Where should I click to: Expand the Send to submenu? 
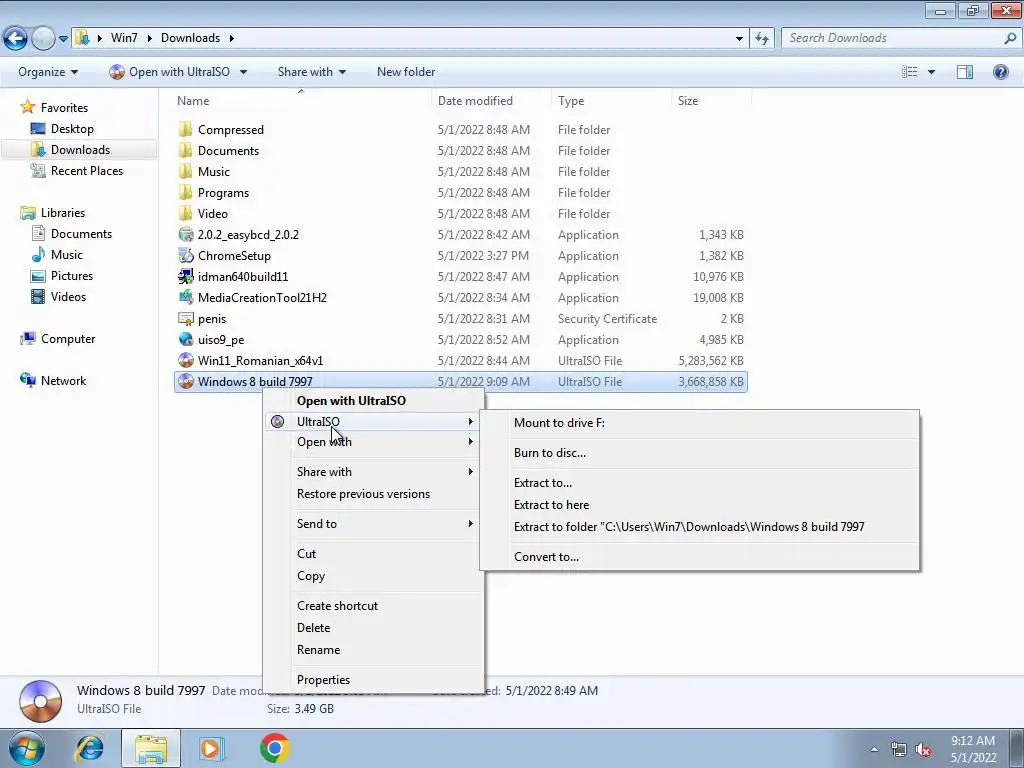click(374, 524)
